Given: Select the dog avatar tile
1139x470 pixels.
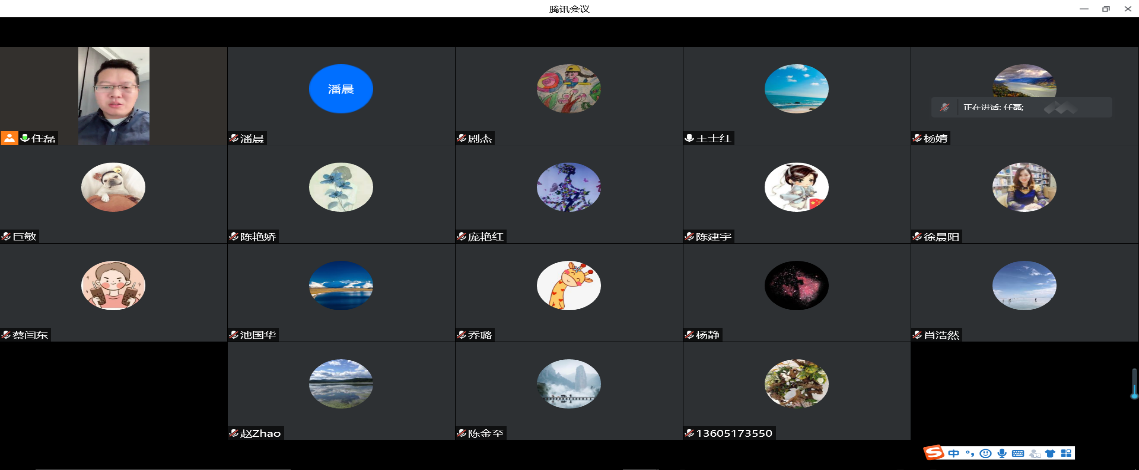Looking at the screenshot, I should 113,187.
